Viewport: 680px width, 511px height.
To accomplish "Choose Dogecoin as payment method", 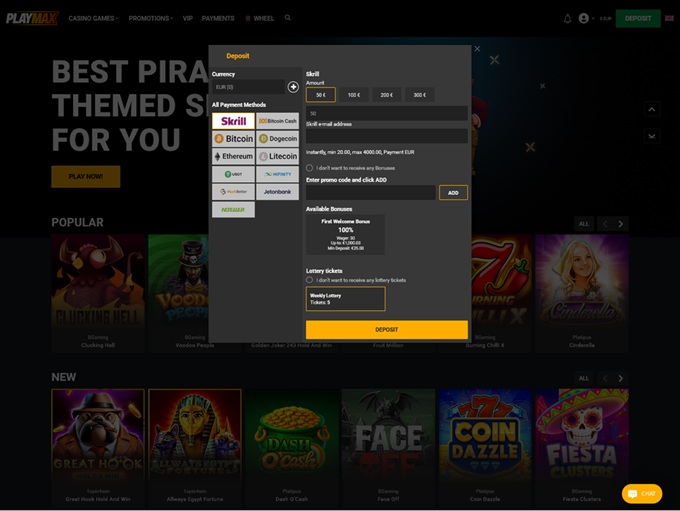I will [277, 139].
